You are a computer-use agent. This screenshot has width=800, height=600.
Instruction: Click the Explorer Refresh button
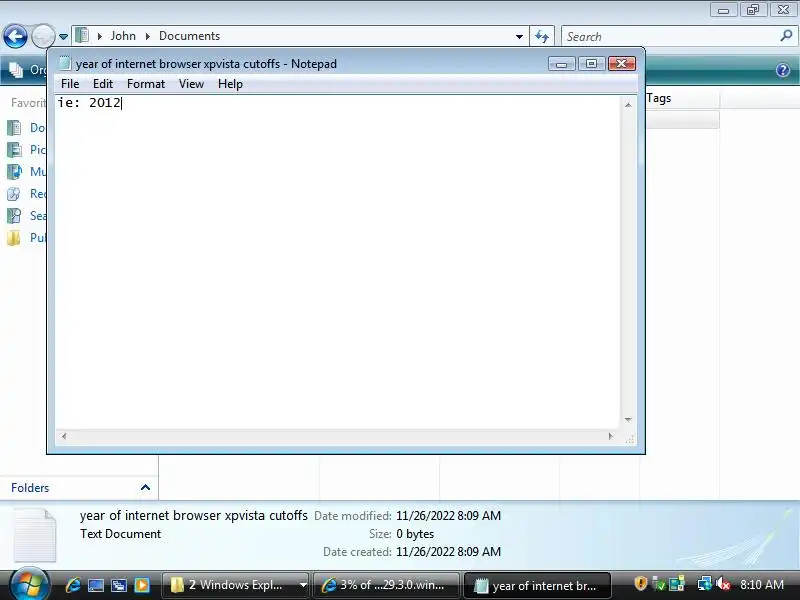542,36
